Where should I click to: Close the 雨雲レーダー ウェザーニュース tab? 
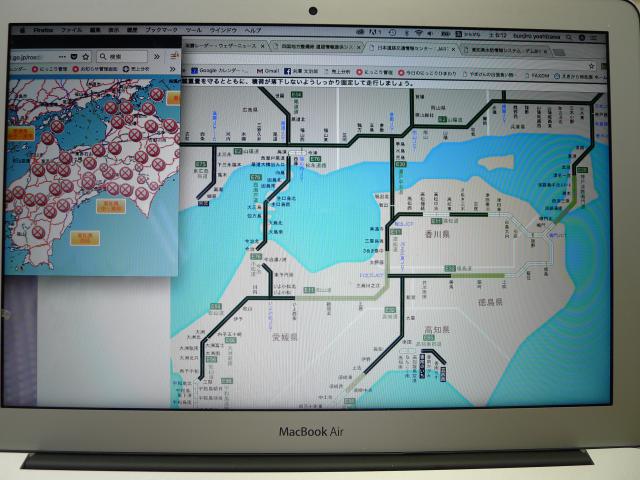click(262, 46)
